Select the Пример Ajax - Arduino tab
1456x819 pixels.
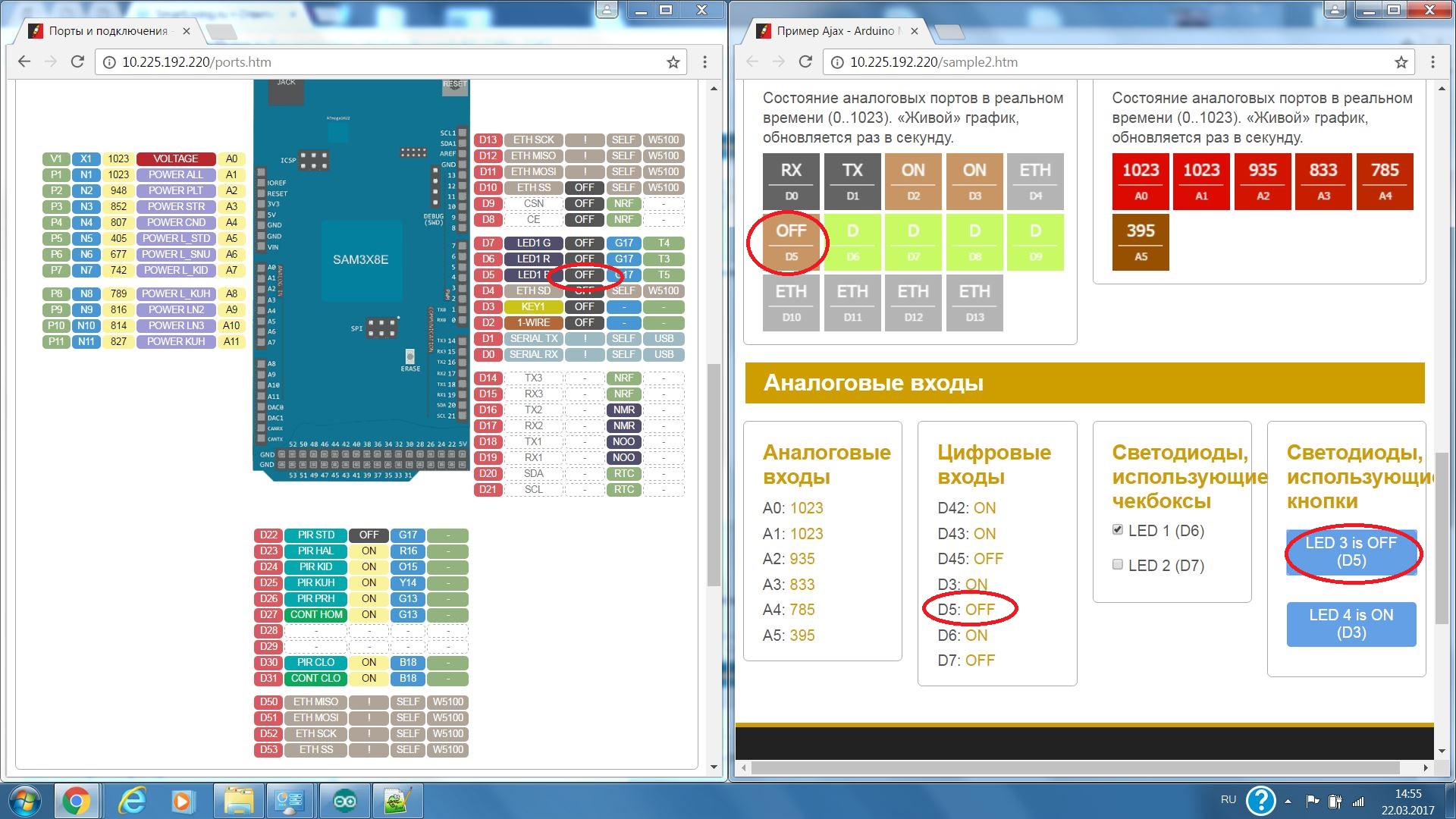click(834, 31)
